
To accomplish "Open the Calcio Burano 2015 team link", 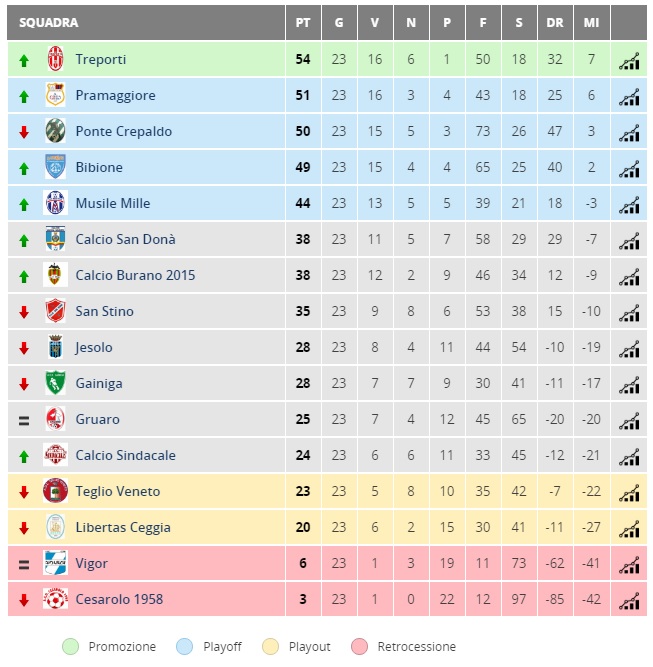I will click(135, 275).
